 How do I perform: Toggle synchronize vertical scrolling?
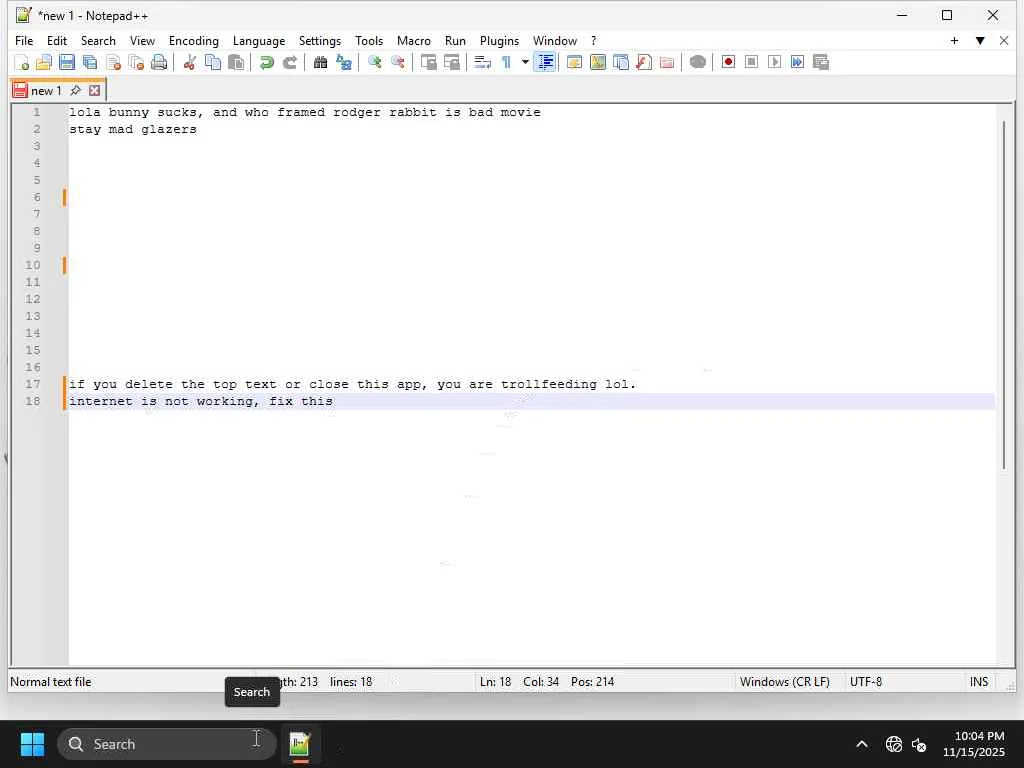(428, 62)
